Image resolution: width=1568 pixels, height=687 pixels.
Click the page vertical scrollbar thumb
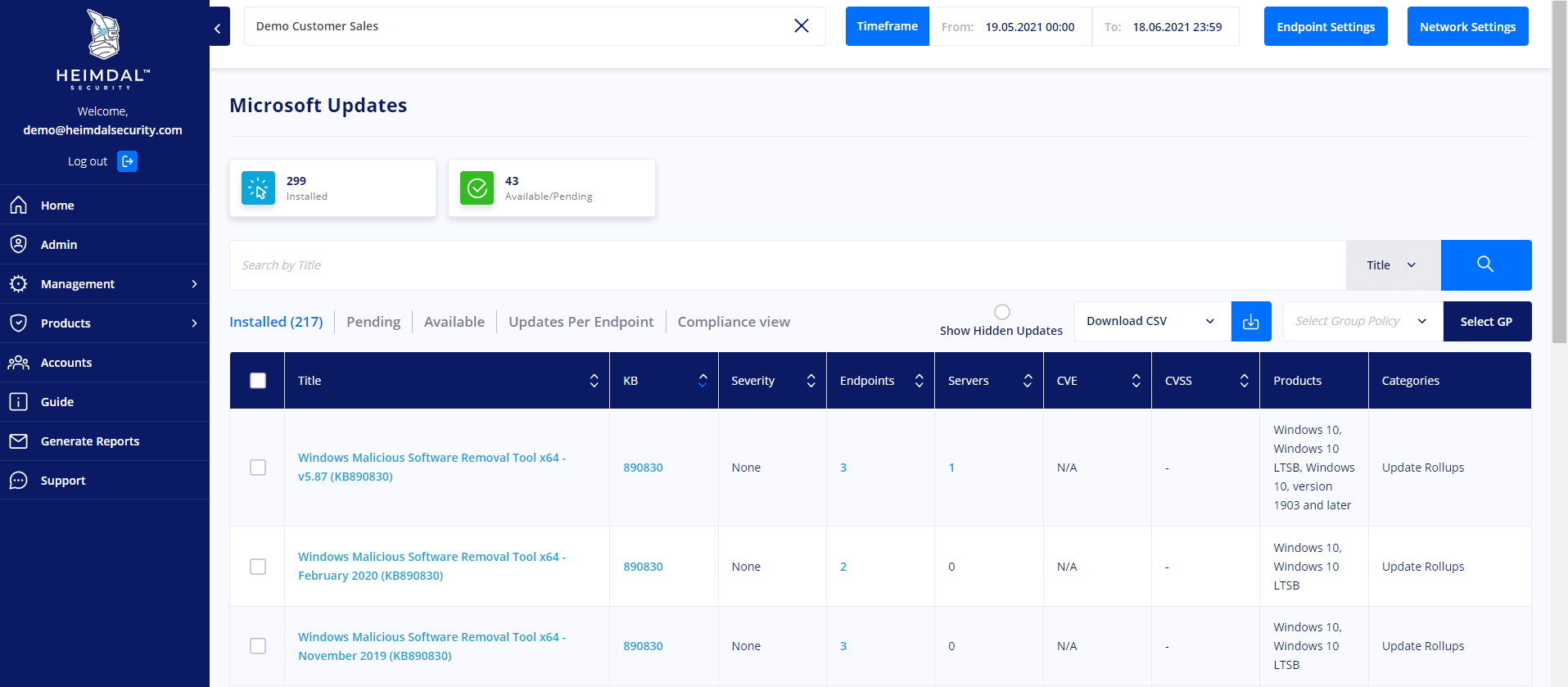[1559, 172]
